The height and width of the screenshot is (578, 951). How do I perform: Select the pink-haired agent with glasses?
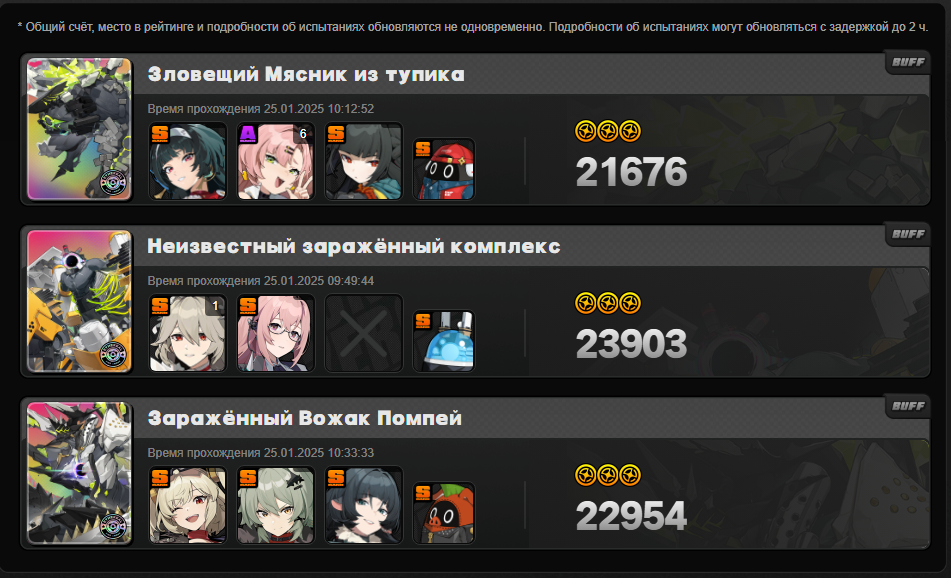pos(276,334)
